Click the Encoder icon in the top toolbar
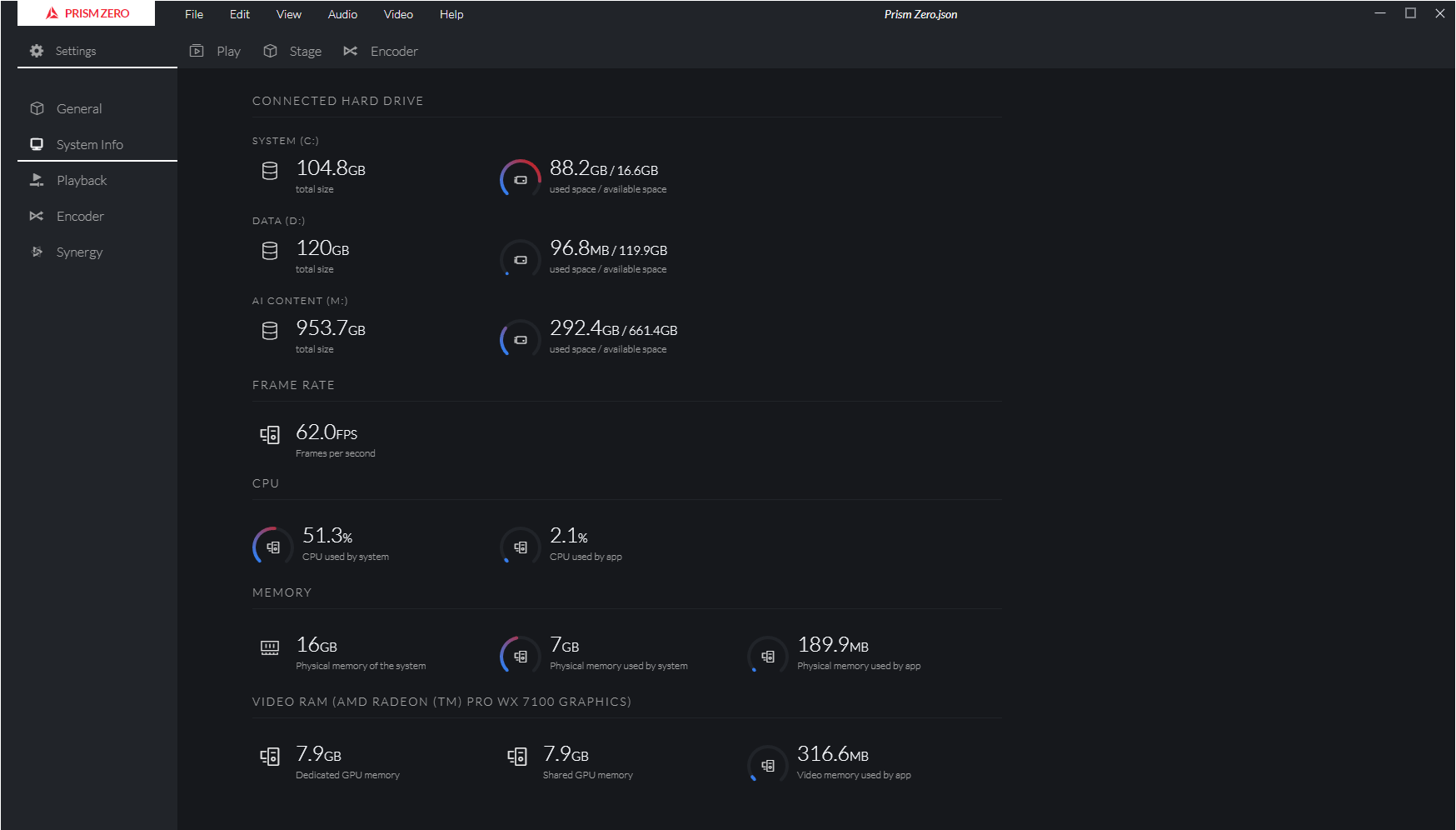Image resolution: width=1456 pixels, height=830 pixels. pos(350,51)
